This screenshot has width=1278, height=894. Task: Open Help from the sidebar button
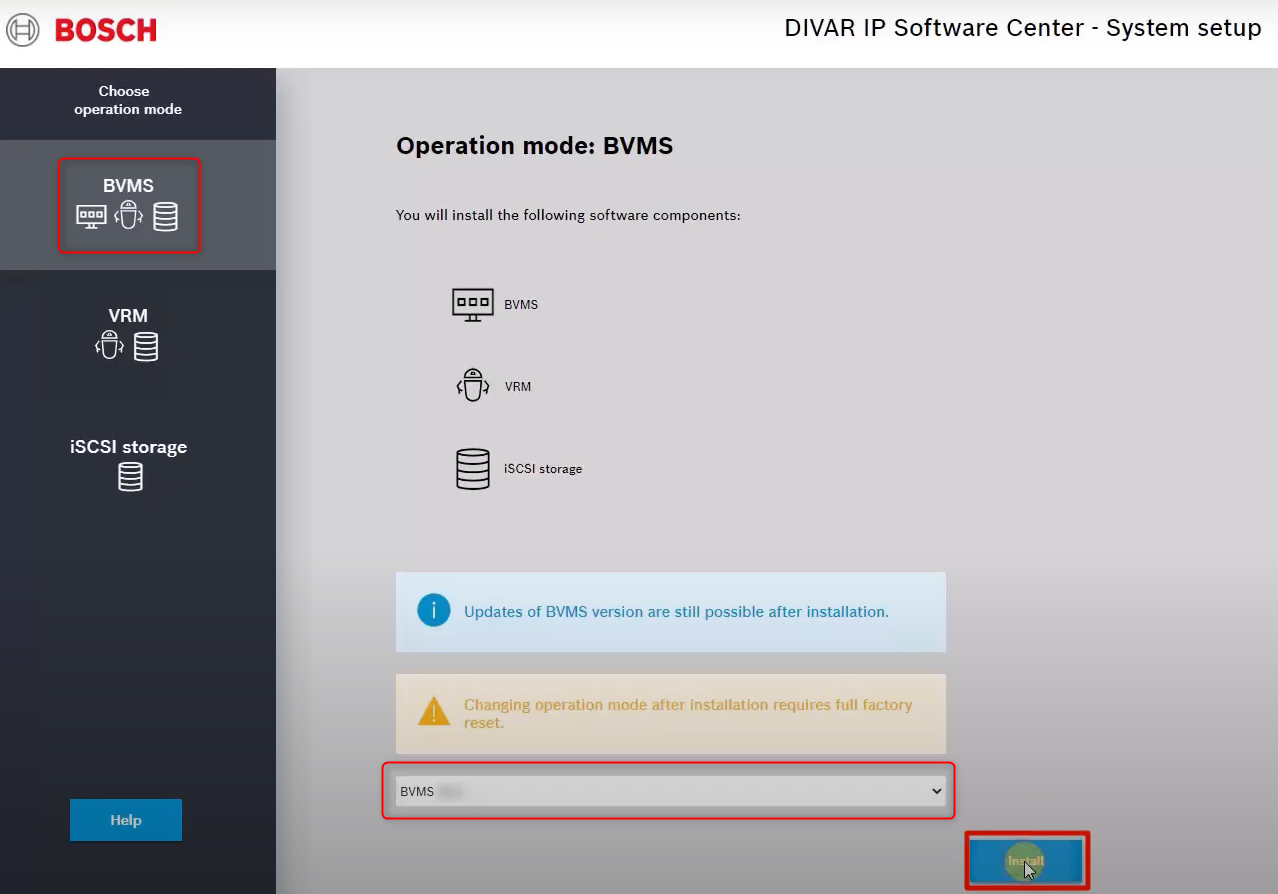(126, 820)
